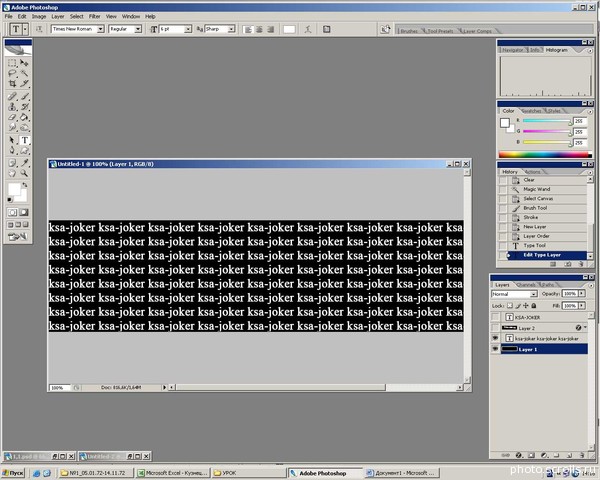Screen dimensions: 600x480
Task: Open the Image menu
Action: 39,16
